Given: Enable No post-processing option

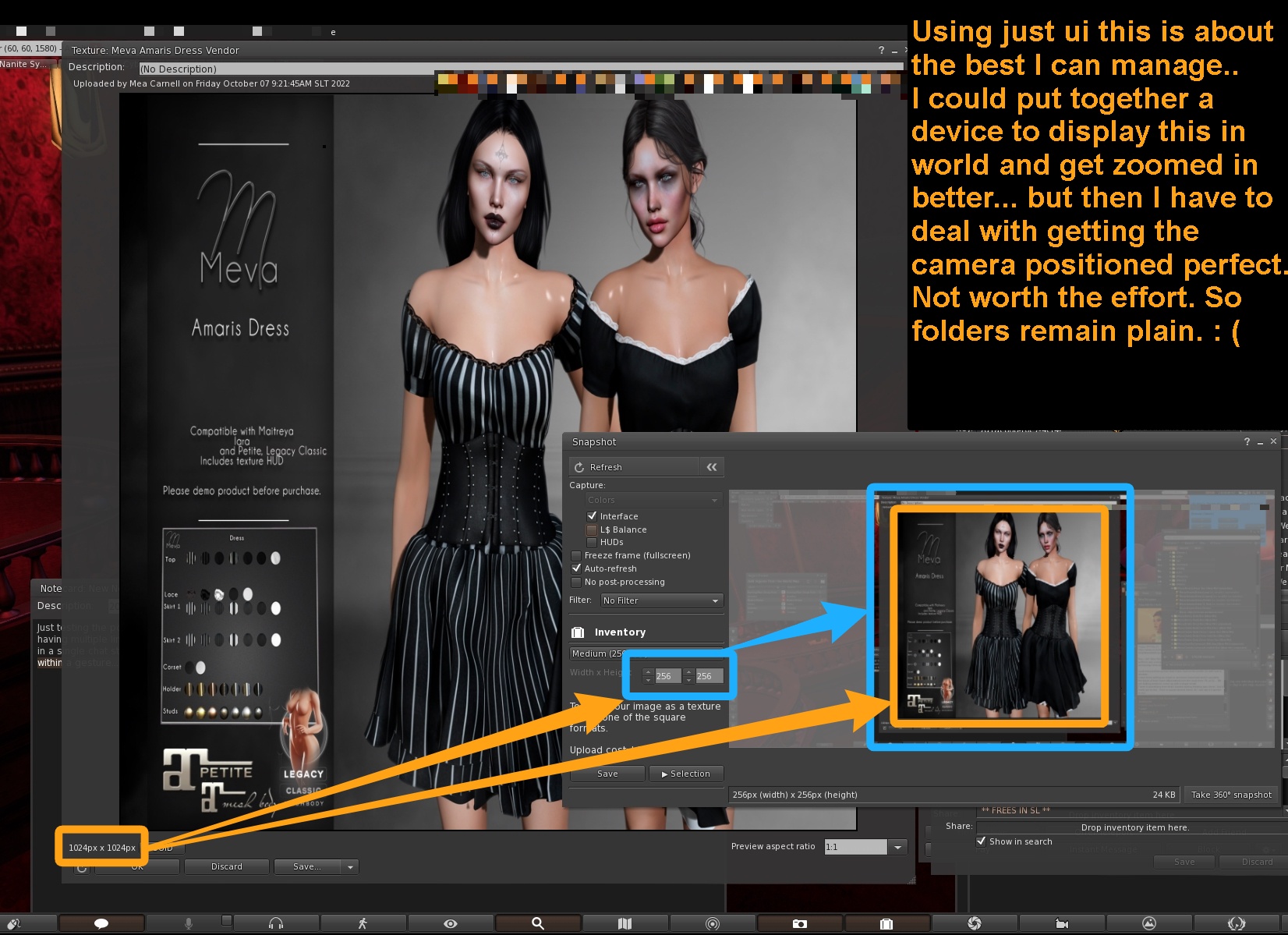Looking at the screenshot, I should tap(576, 582).
